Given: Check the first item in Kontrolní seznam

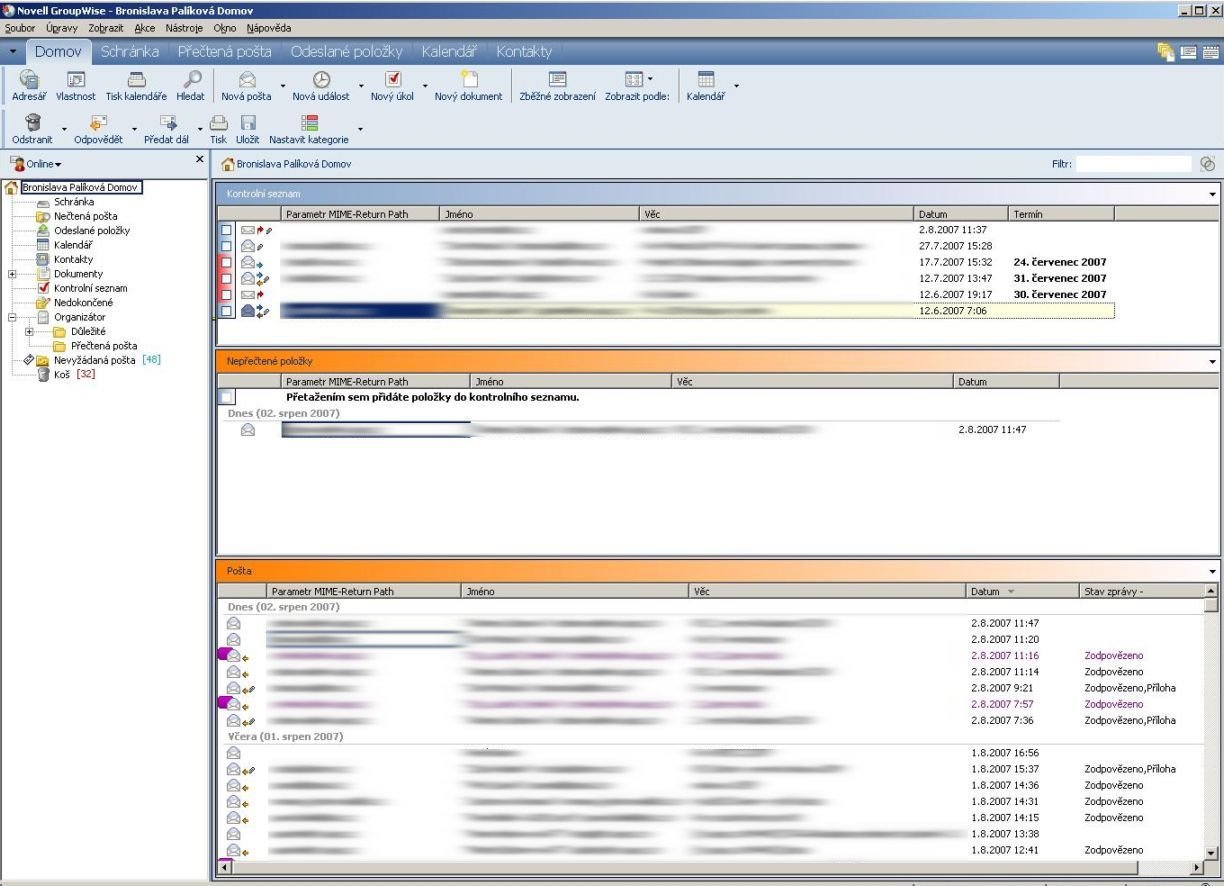Looking at the screenshot, I should [226, 230].
